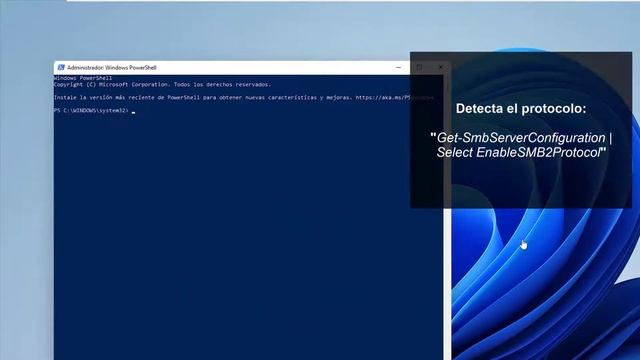
Task: Minimize the PowerShell window
Action: (x=398, y=67)
